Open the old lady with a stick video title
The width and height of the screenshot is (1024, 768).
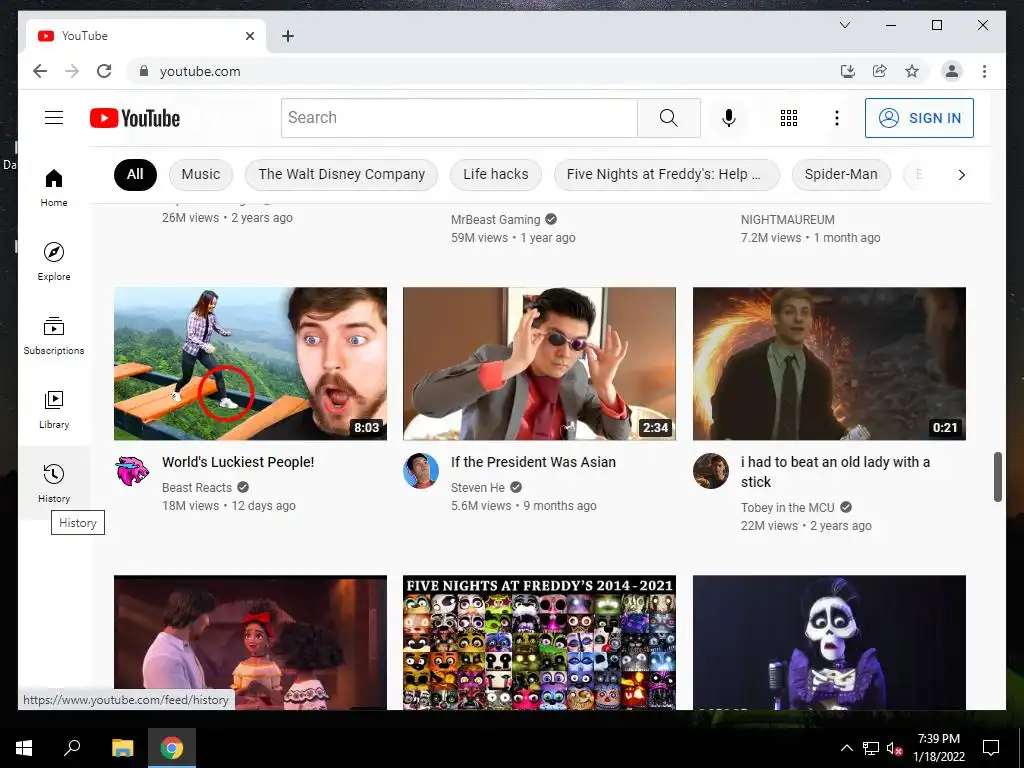pyautogui.click(x=835, y=472)
